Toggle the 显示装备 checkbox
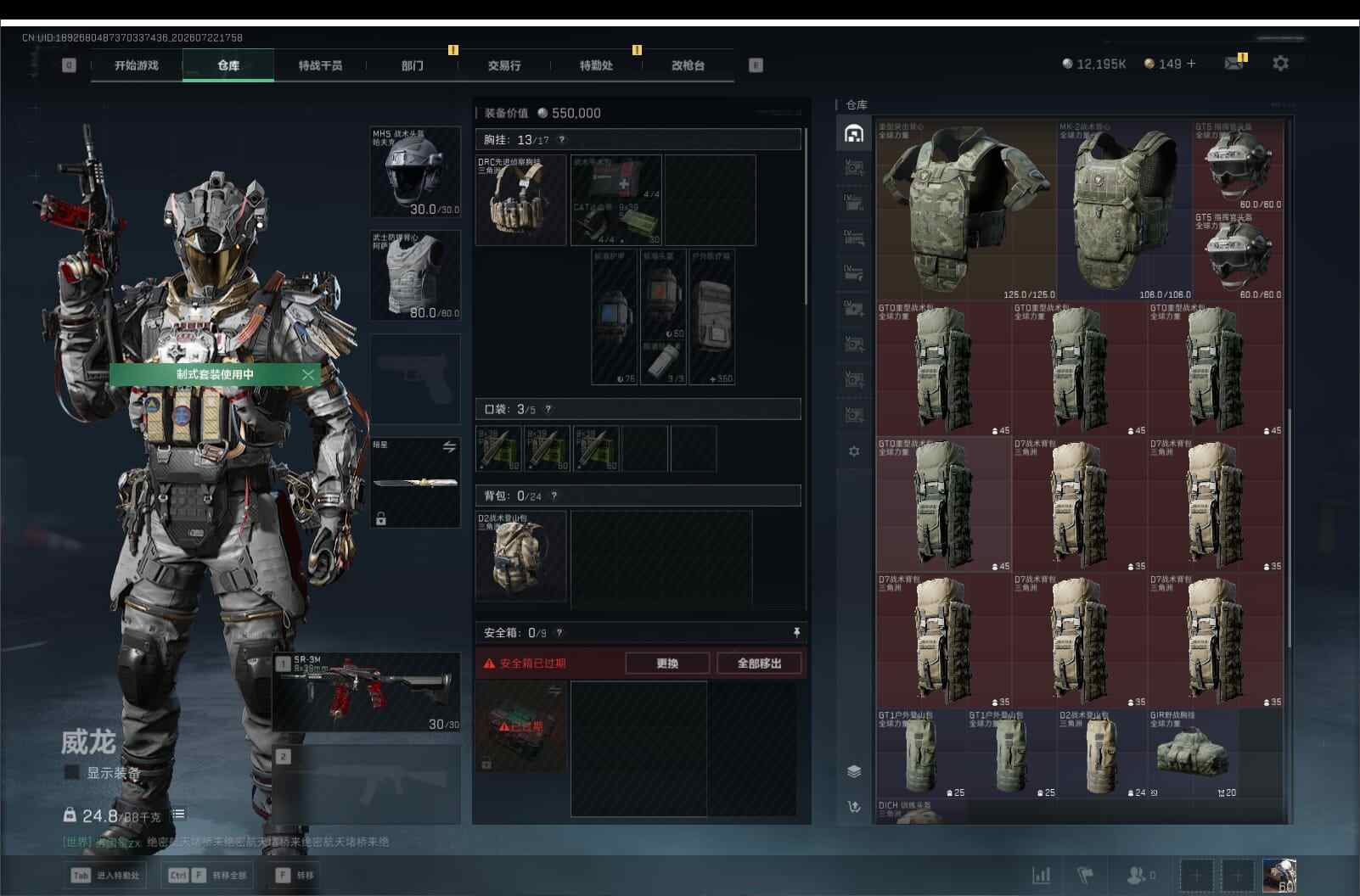Image resolution: width=1360 pixels, height=896 pixels. 72,773
